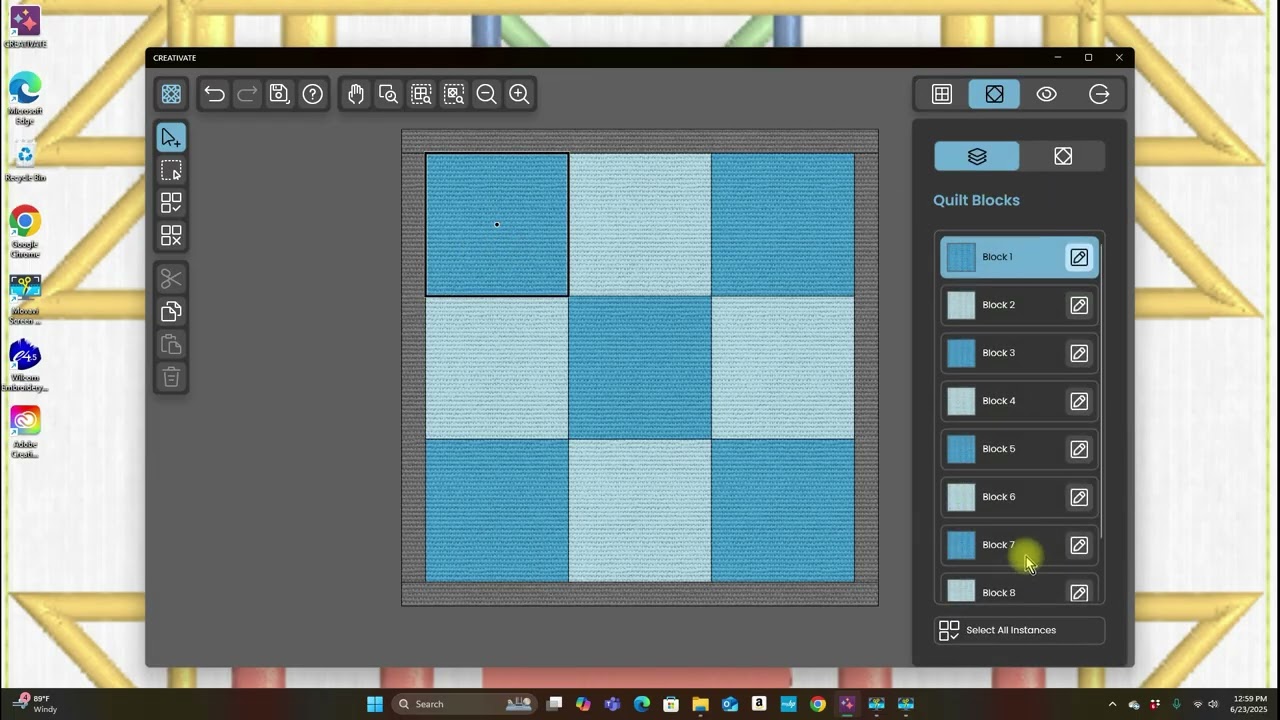Viewport: 1280px width, 720px height.
Task: Edit Block 4 with pencil icon
Action: pos(1079,401)
